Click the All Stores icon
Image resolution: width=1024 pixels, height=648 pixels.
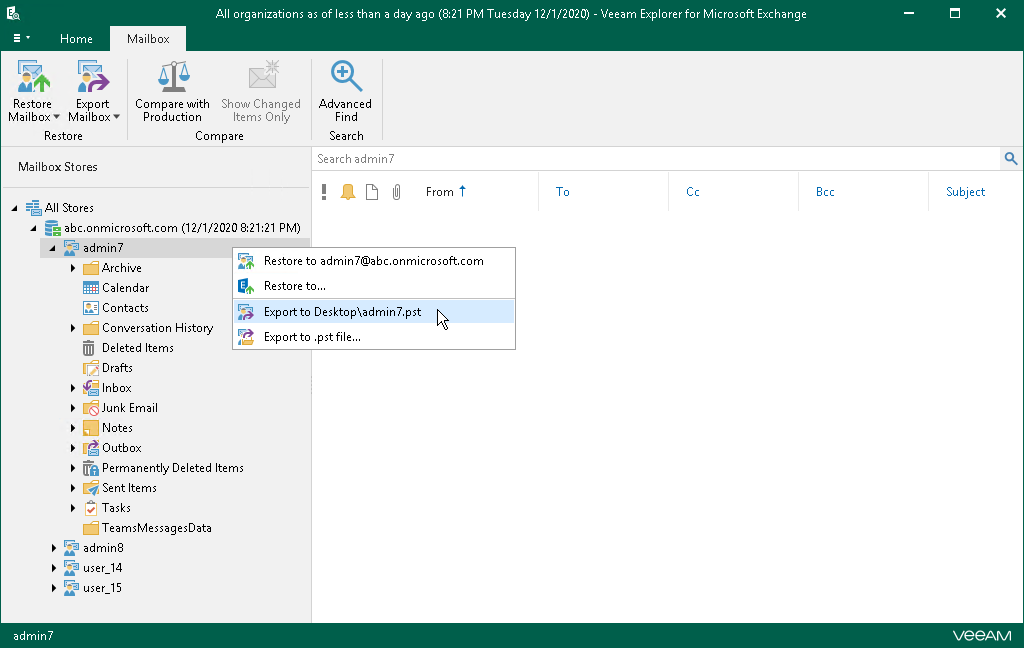click(33, 208)
